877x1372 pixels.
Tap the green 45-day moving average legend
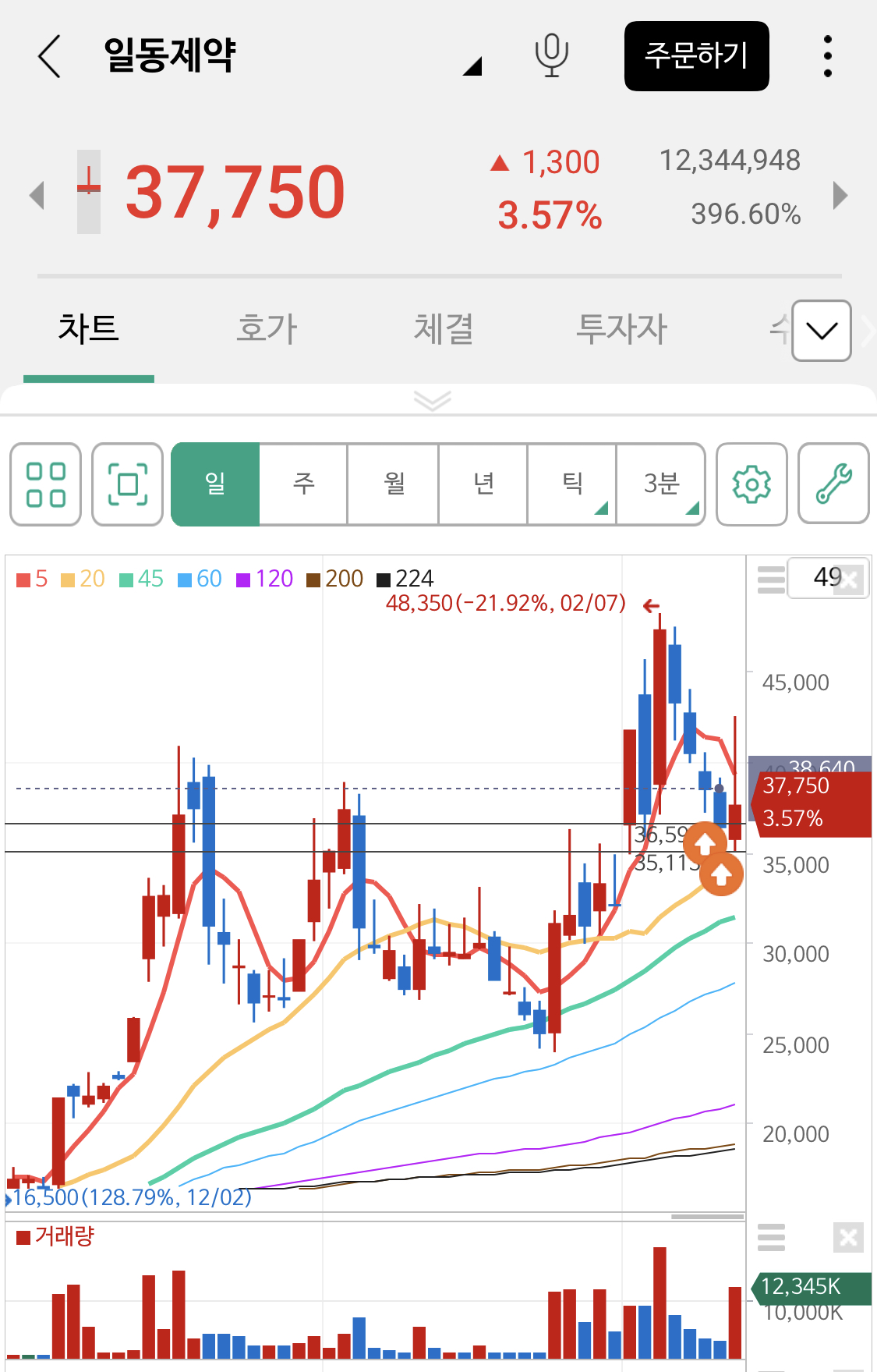(141, 579)
